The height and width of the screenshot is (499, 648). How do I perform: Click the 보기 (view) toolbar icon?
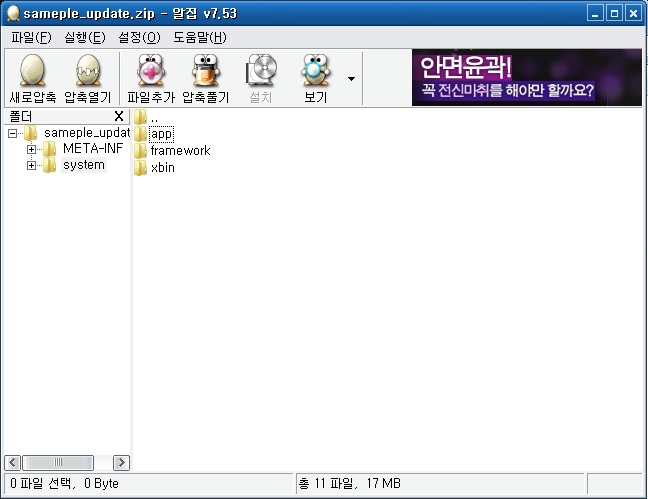tap(315, 73)
